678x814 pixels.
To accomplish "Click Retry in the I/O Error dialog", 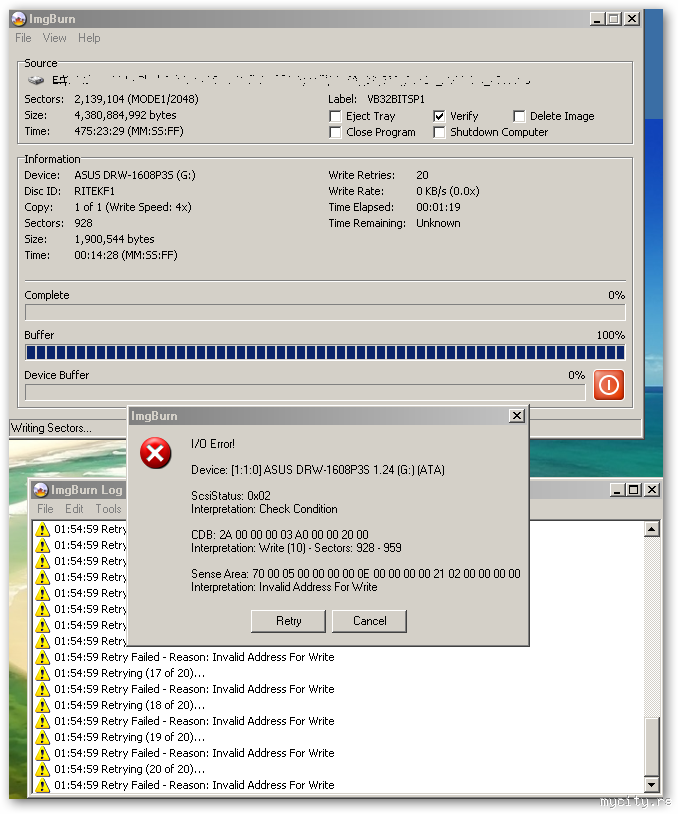I will click(288, 621).
